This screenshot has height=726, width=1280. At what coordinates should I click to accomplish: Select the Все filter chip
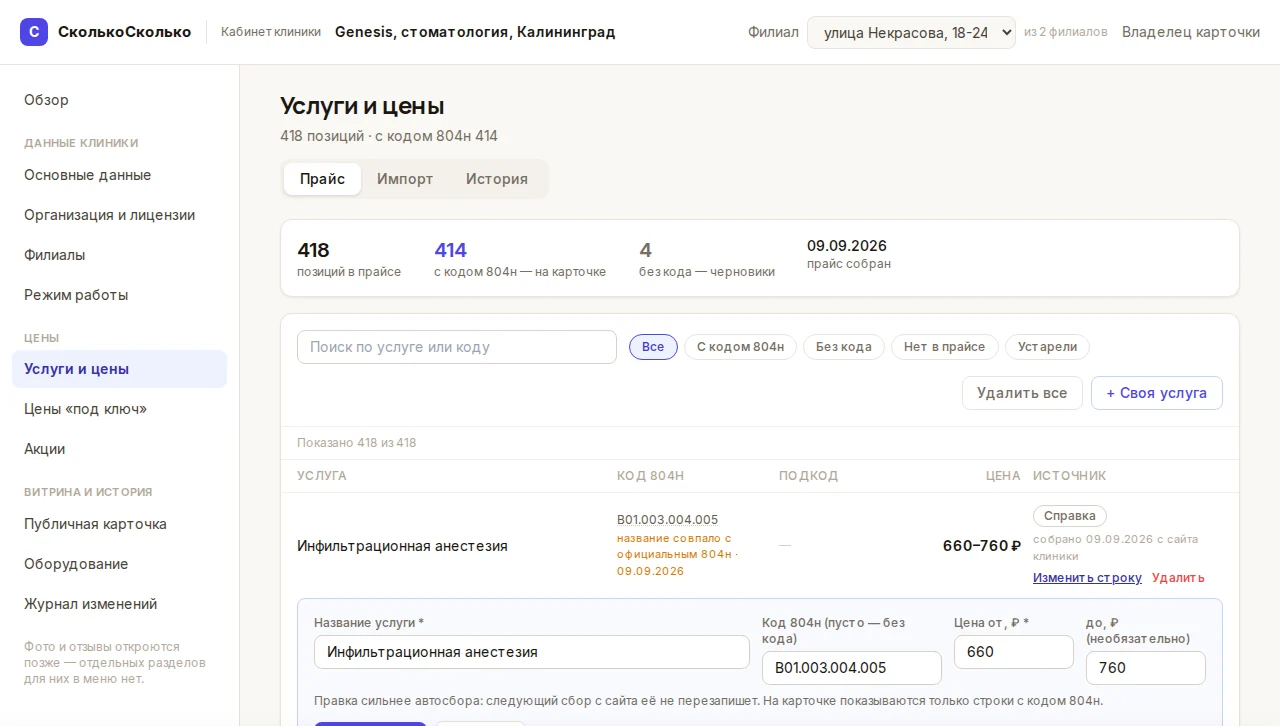click(x=653, y=347)
